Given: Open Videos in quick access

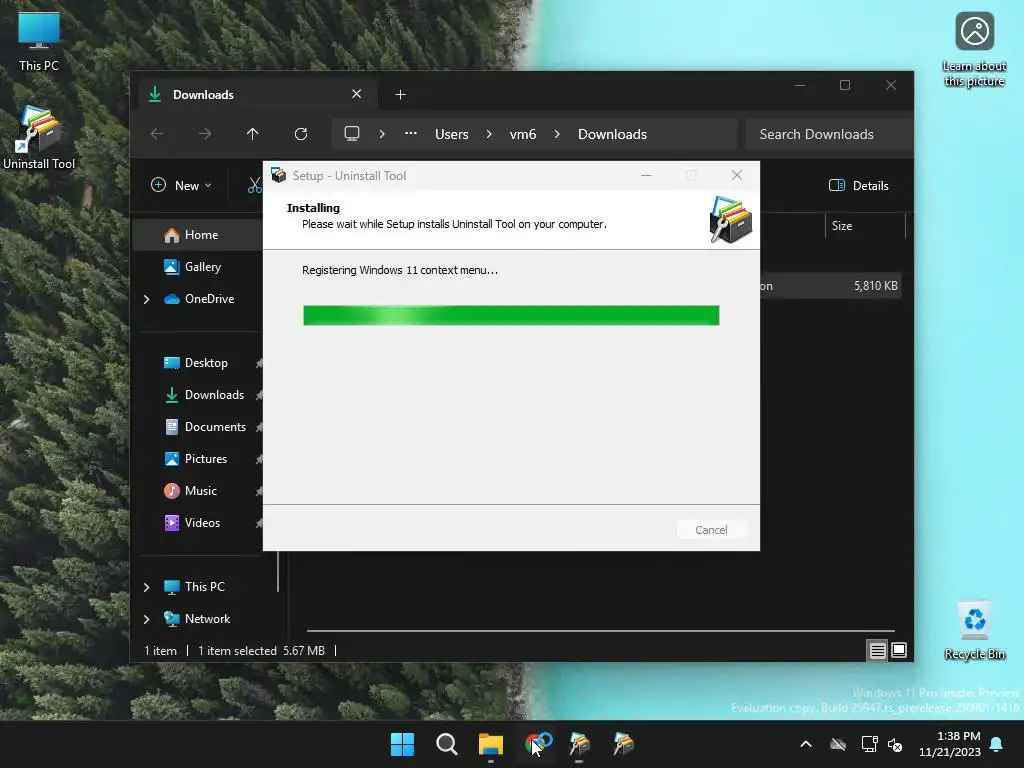Looking at the screenshot, I should pyautogui.click(x=200, y=522).
